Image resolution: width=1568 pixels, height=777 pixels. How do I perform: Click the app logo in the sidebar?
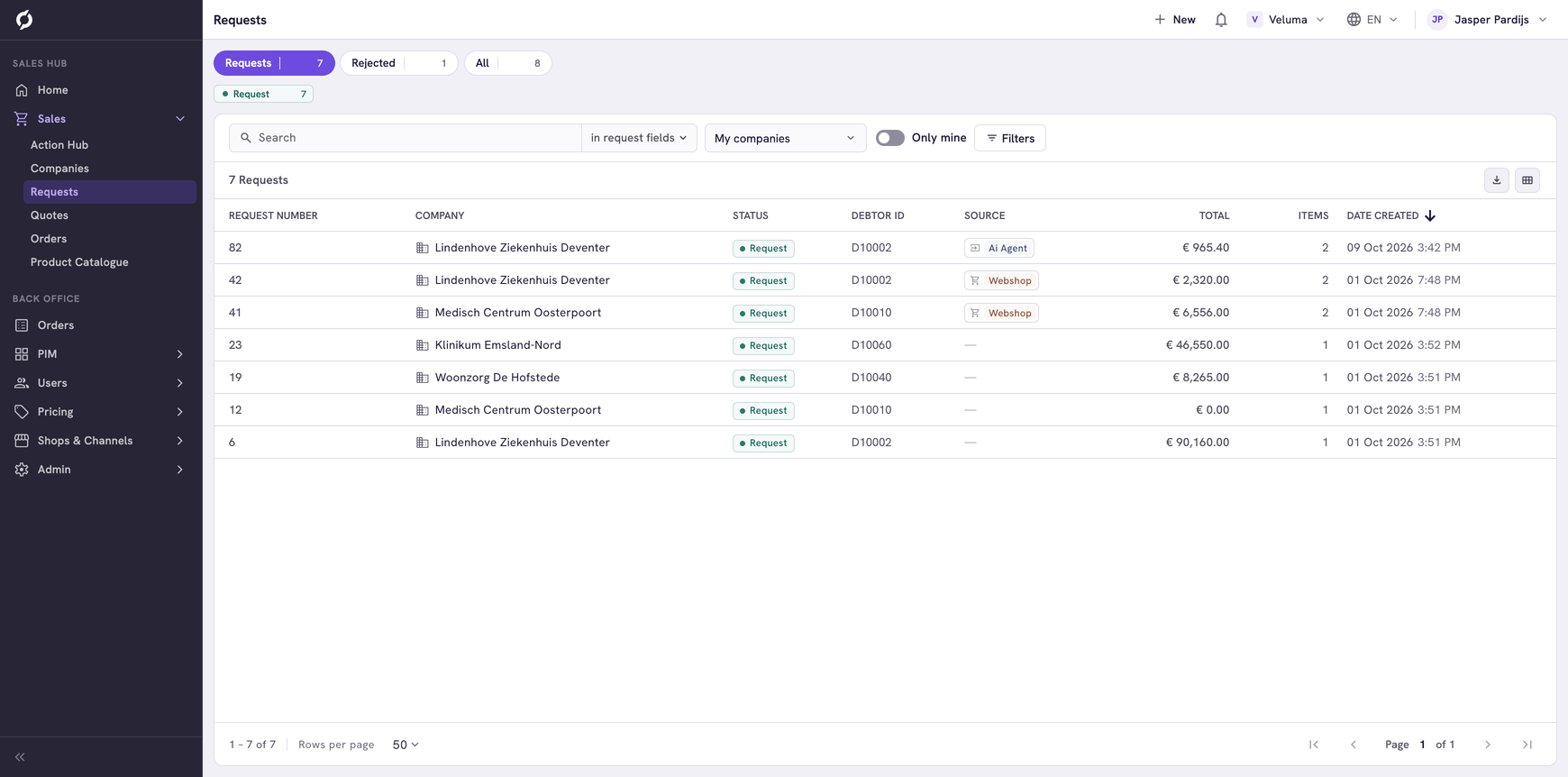point(24,20)
